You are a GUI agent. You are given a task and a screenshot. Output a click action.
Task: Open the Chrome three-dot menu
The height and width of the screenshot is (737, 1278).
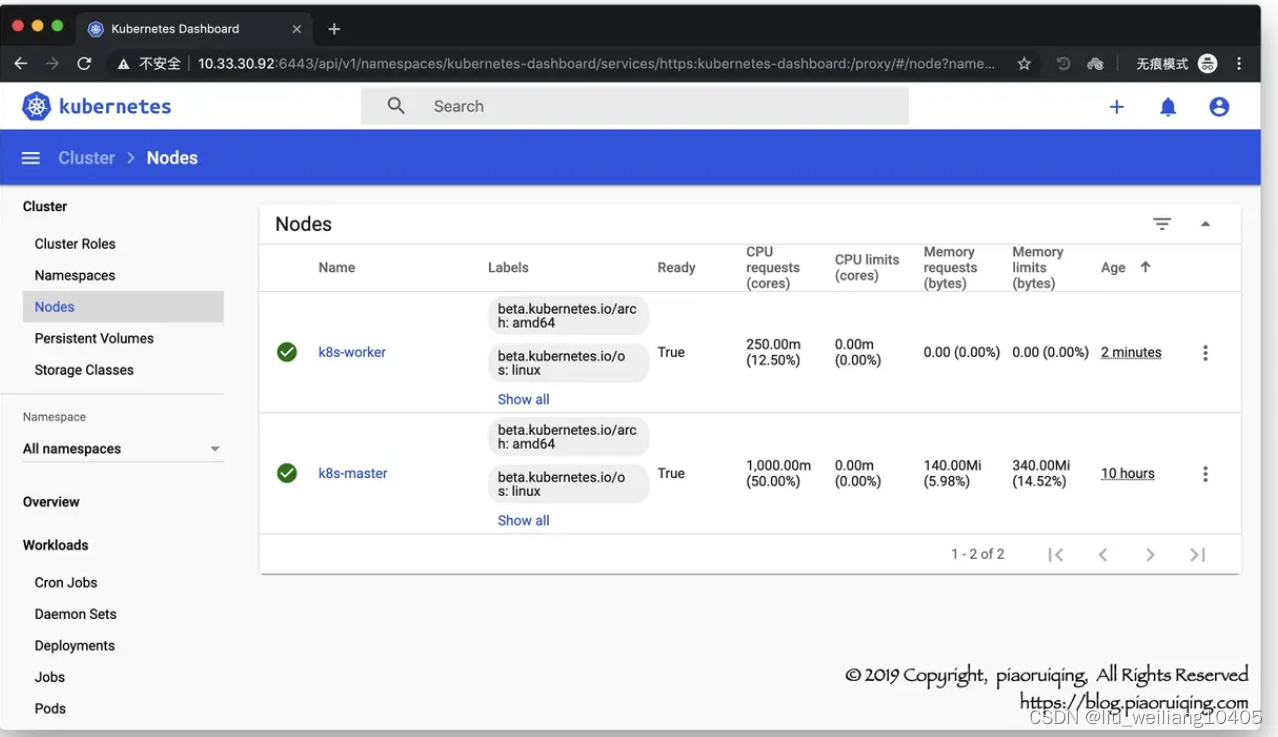(1240, 63)
